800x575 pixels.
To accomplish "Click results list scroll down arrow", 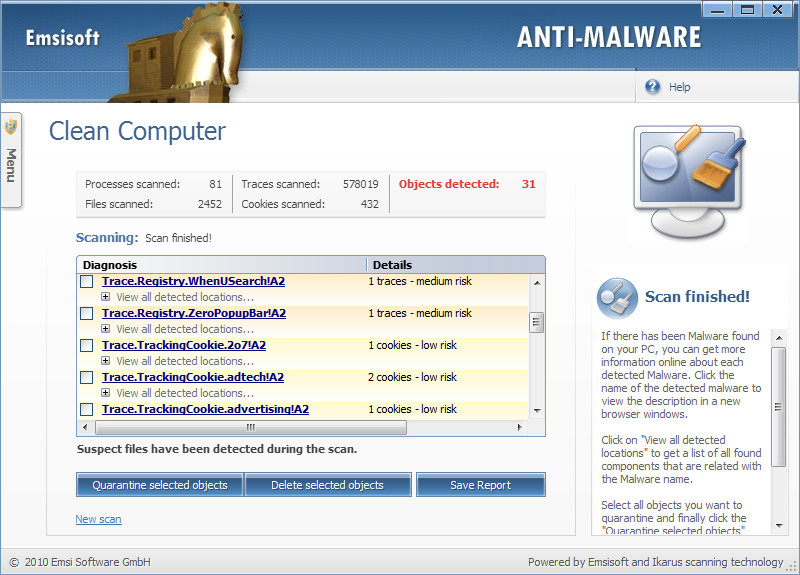I will (537, 410).
